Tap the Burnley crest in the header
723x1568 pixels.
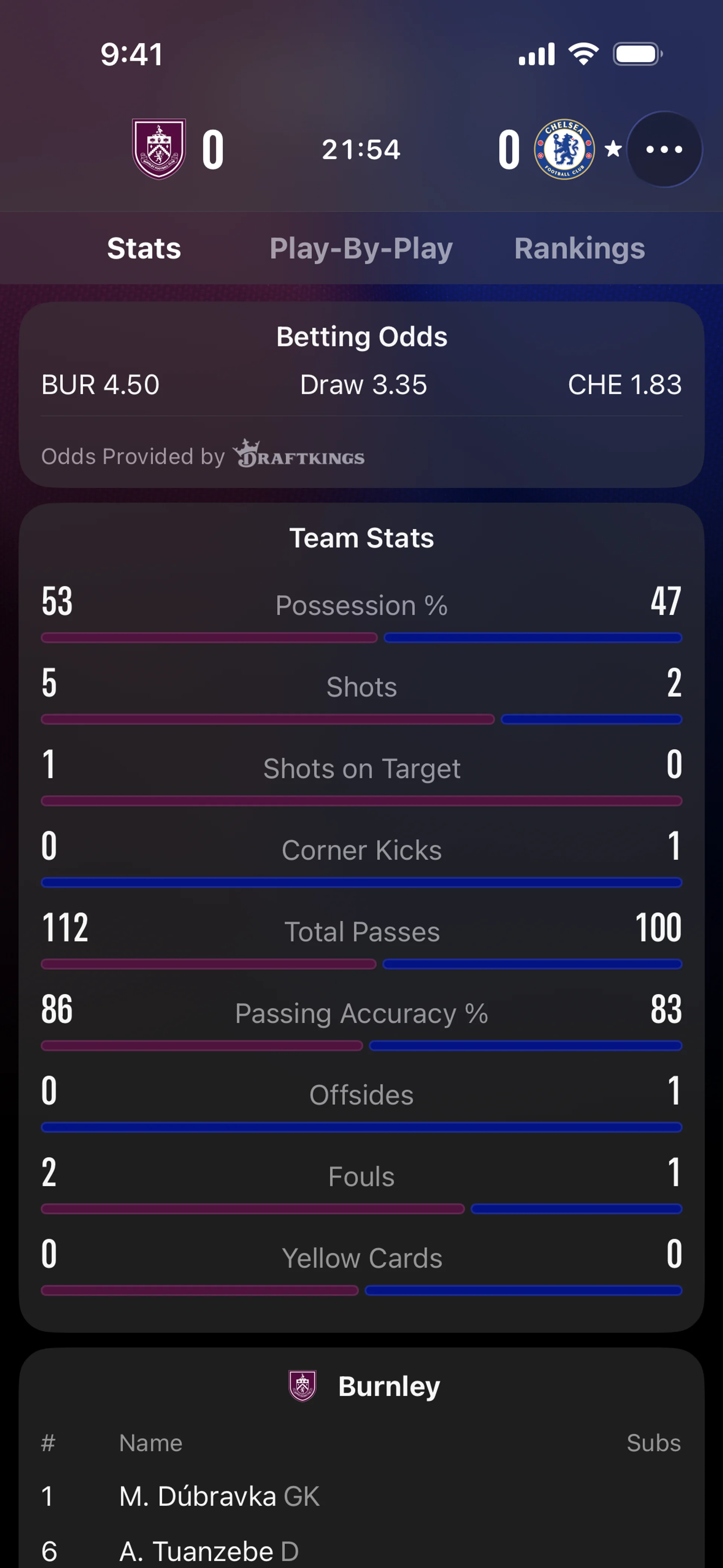pos(159,149)
